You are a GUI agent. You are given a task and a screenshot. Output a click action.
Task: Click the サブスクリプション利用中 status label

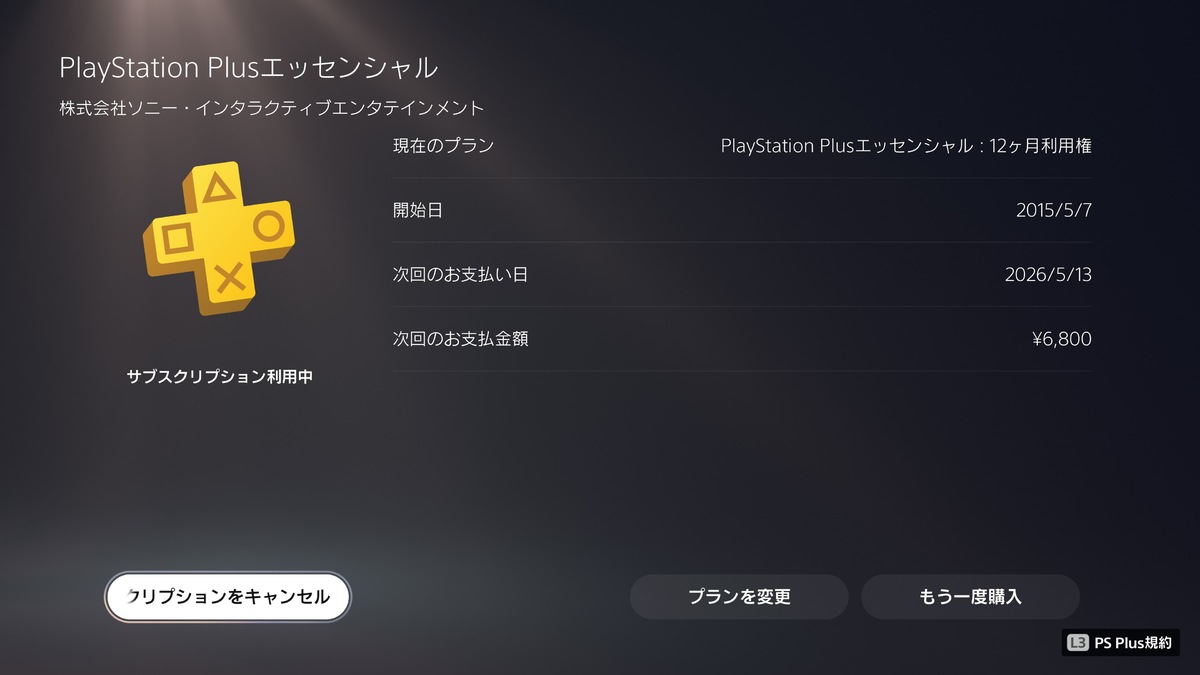pyautogui.click(x=220, y=377)
